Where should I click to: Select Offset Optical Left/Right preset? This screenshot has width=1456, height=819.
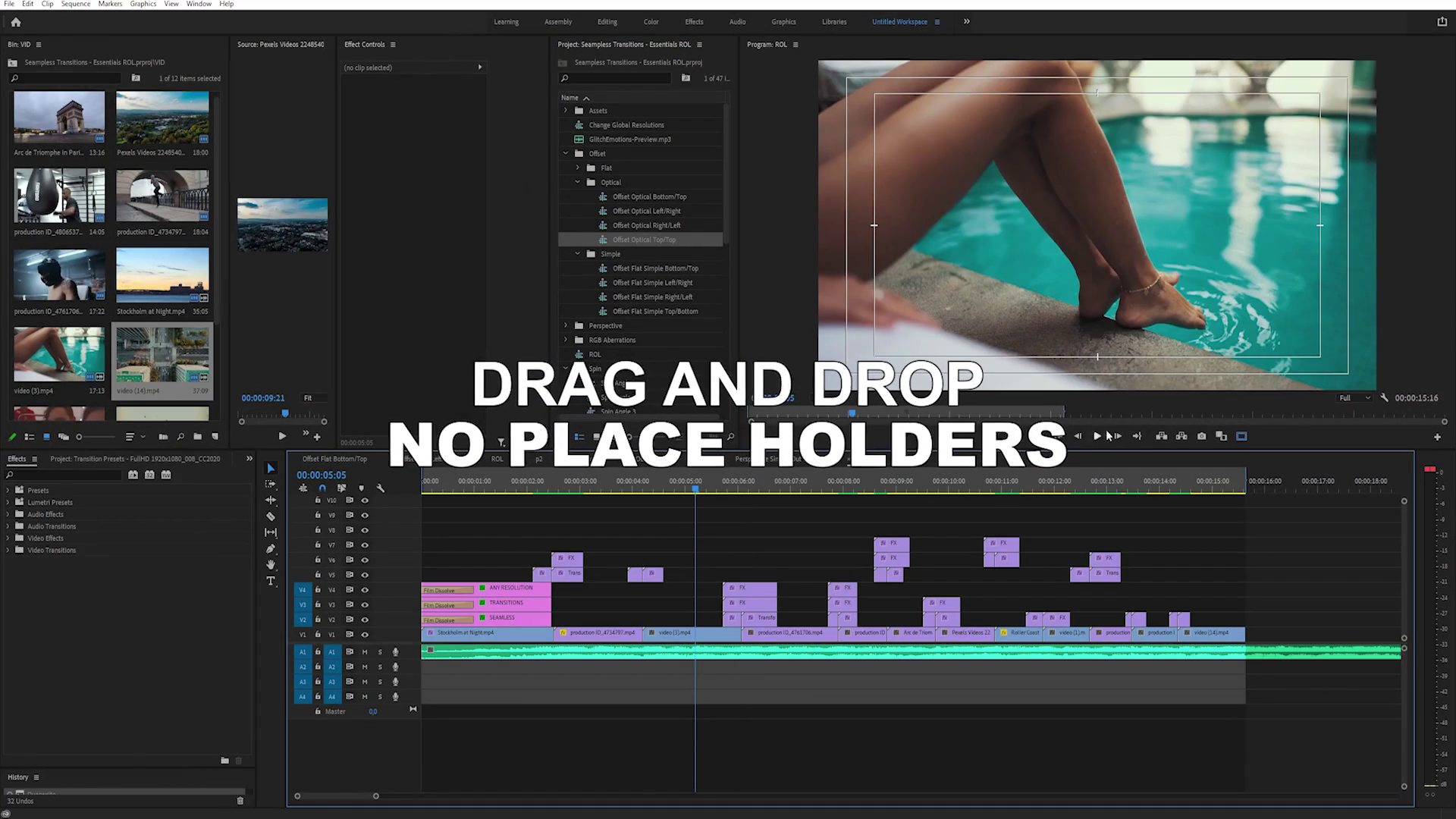coord(646,211)
